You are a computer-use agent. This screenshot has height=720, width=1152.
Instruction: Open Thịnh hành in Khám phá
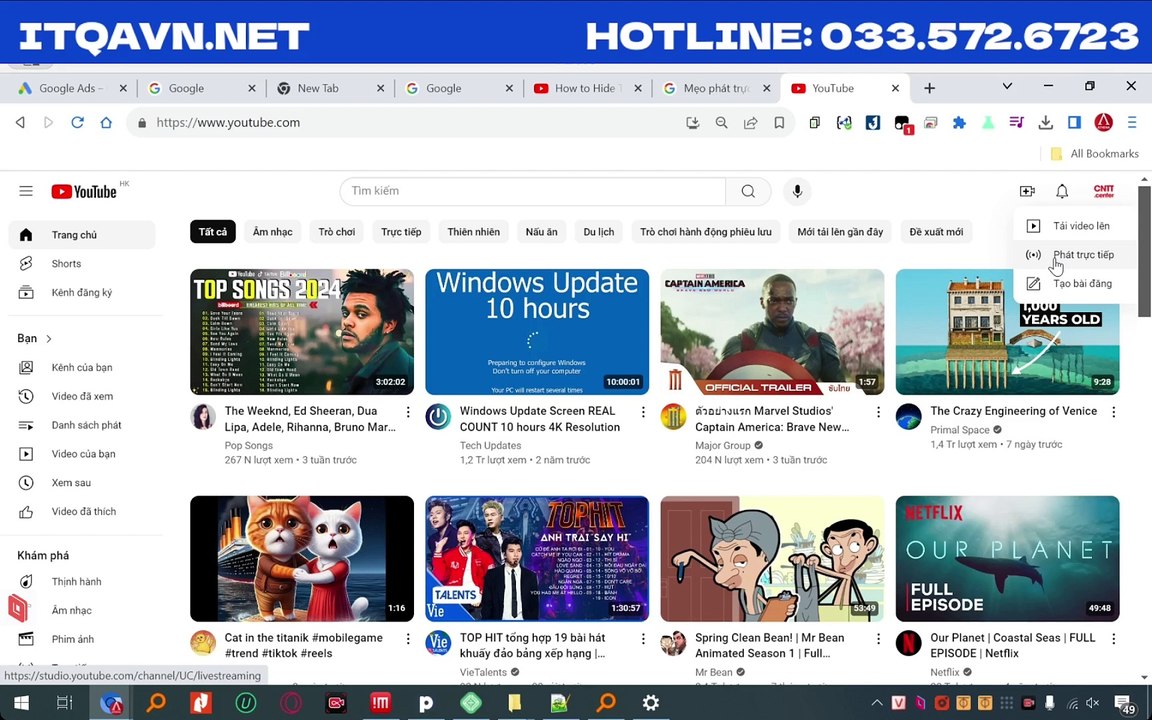pyautogui.click(x=82, y=581)
